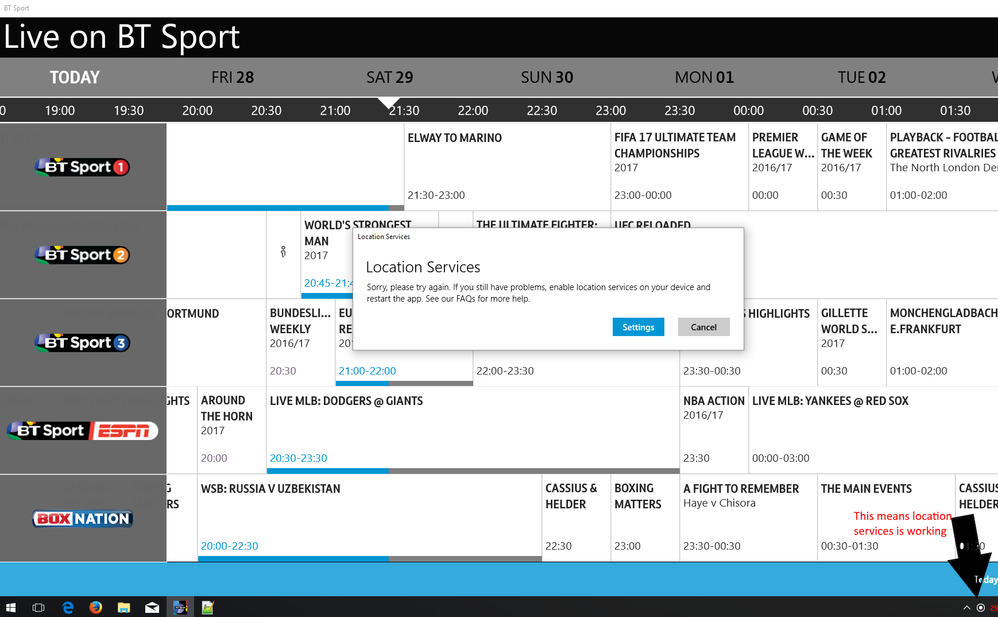Open GILLETTE WORLD S... listing
The image size is (998, 617).
(852, 343)
